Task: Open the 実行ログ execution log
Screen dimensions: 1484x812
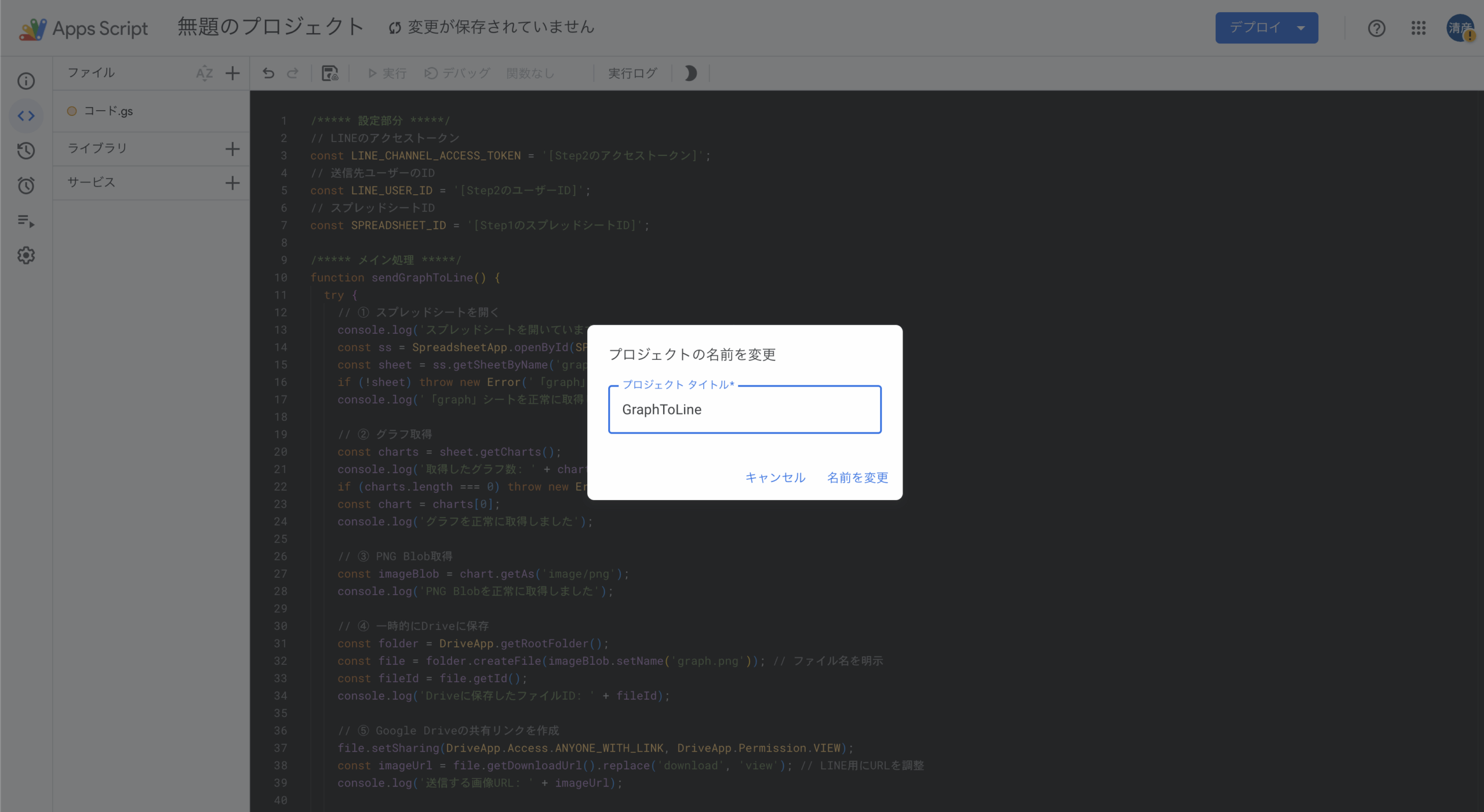Action: point(632,74)
